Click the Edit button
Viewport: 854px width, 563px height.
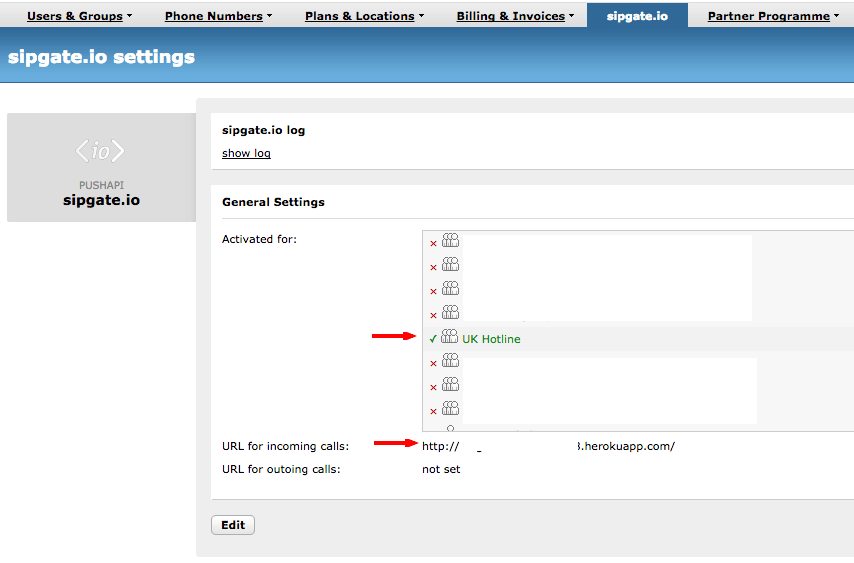[x=233, y=525]
